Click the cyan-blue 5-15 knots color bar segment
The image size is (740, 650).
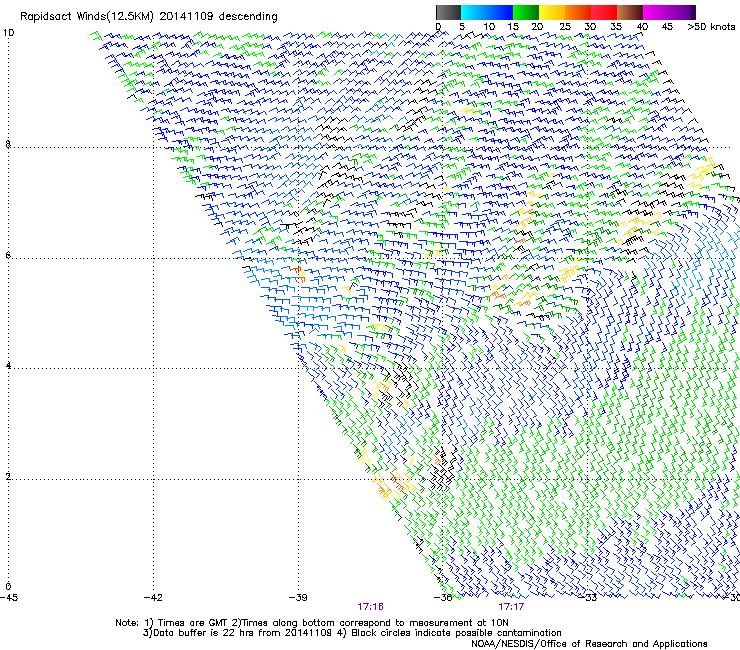487,12
